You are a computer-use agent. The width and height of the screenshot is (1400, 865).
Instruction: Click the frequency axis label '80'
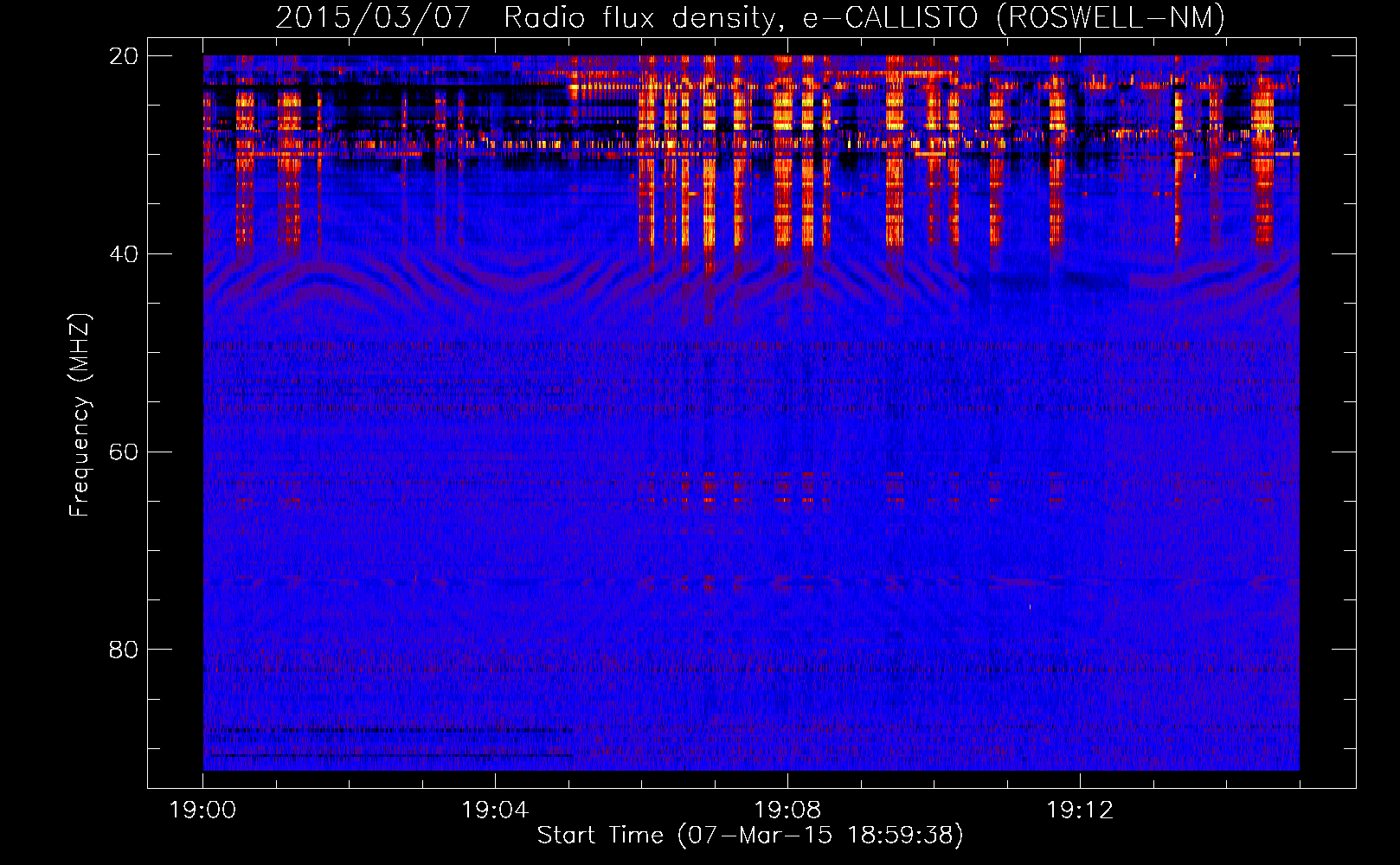(x=125, y=650)
